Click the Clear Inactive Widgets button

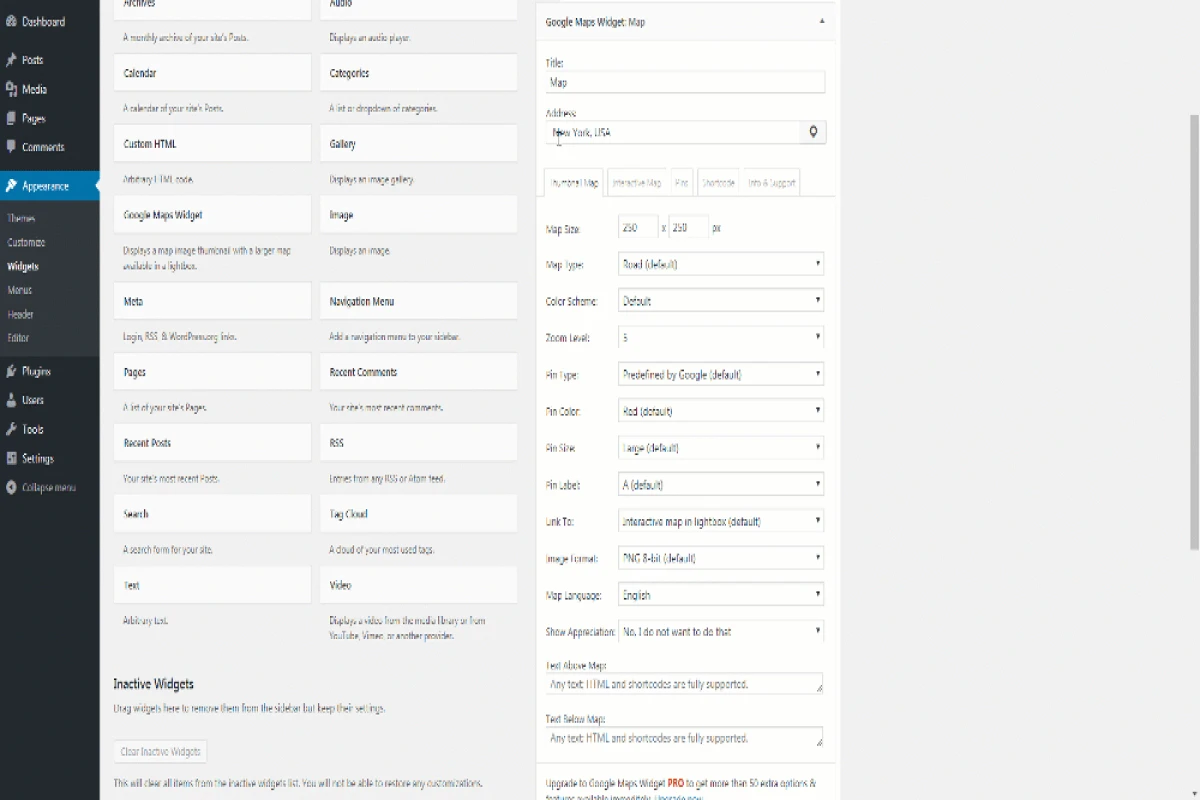click(x=160, y=751)
